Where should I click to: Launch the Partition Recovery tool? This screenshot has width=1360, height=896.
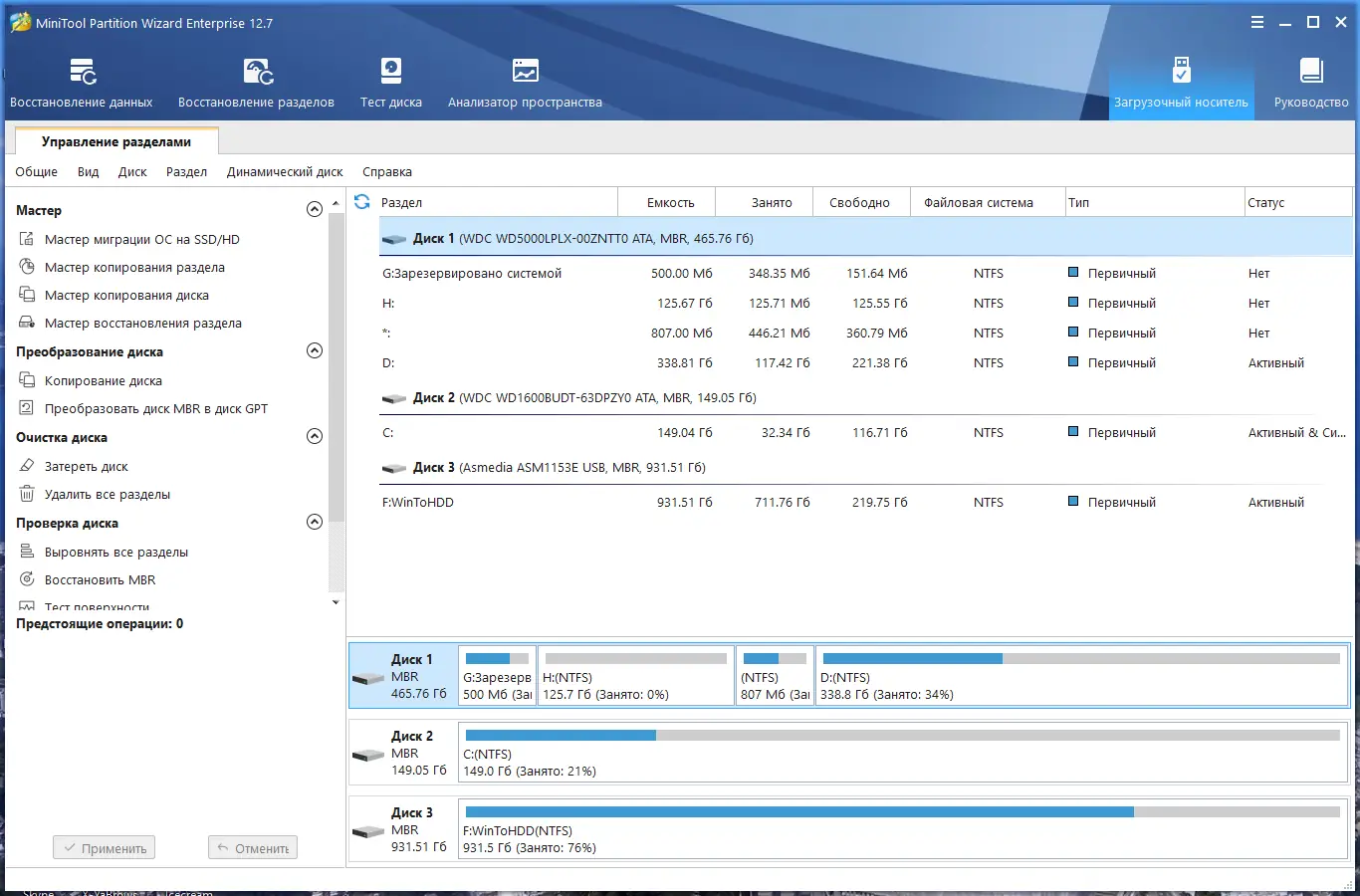[x=257, y=72]
